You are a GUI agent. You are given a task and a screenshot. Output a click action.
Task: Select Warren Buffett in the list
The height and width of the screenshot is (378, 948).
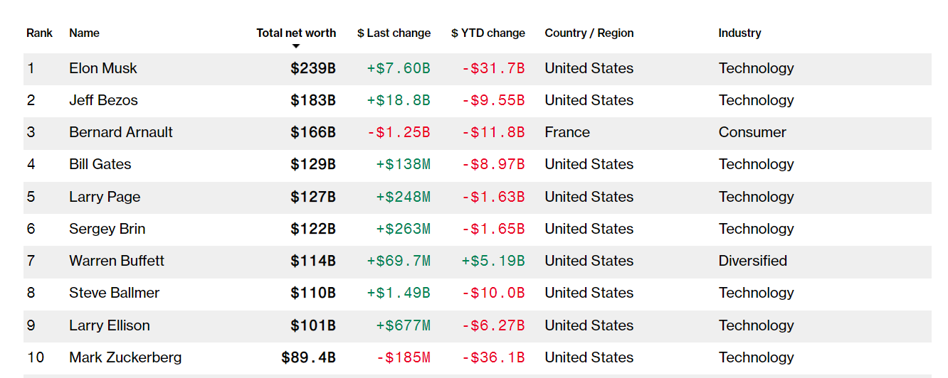pyautogui.click(x=117, y=261)
